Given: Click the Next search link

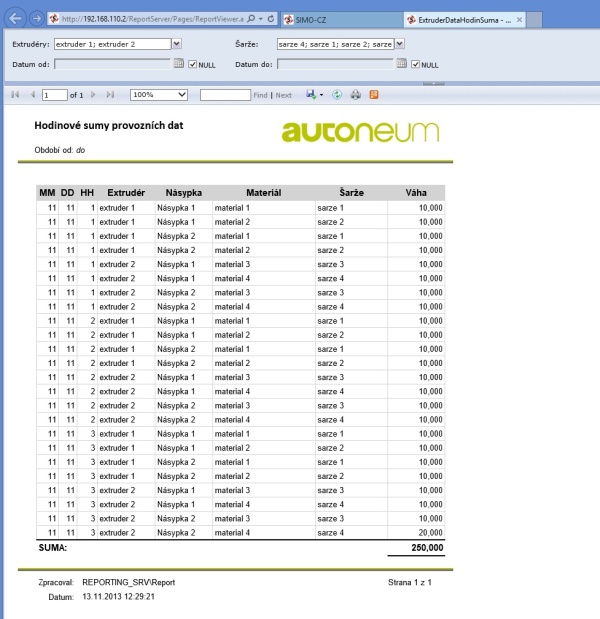Looking at the screenshot, I should 283,95.
